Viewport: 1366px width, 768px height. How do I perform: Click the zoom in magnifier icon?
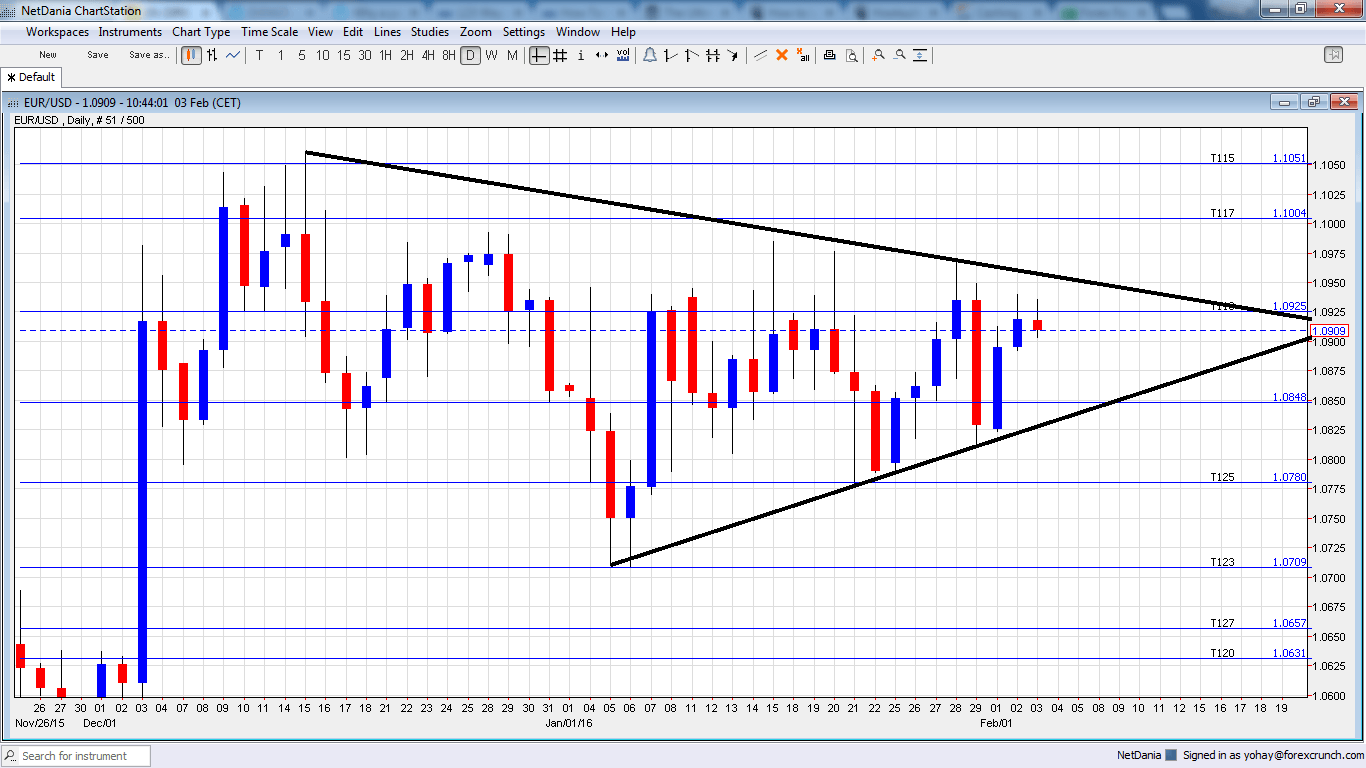click(878, 56)
